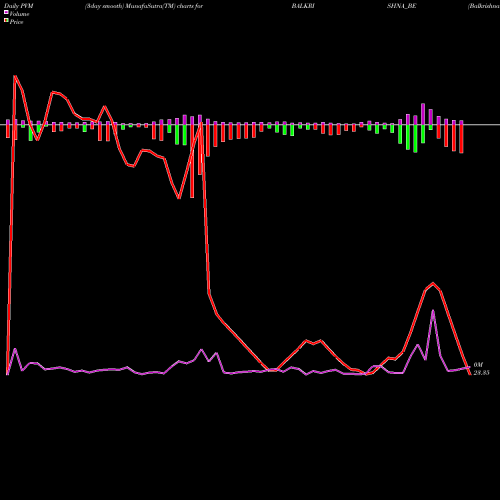Click the tallest purple volume line peak
500x500 pixels.
[x=433, y=311]
